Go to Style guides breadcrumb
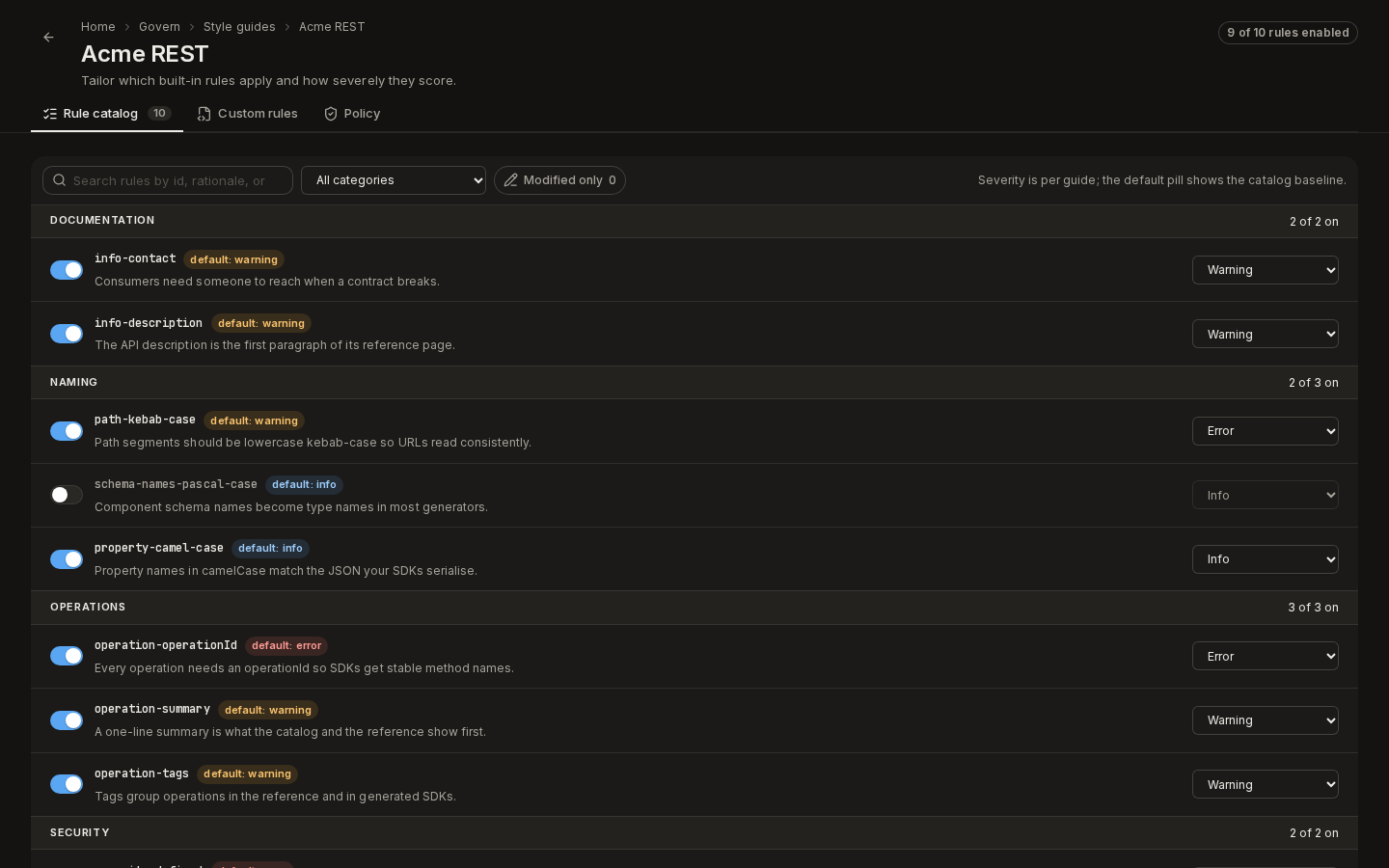Screen dimensions: 1389x868 (x=239, y=27)
